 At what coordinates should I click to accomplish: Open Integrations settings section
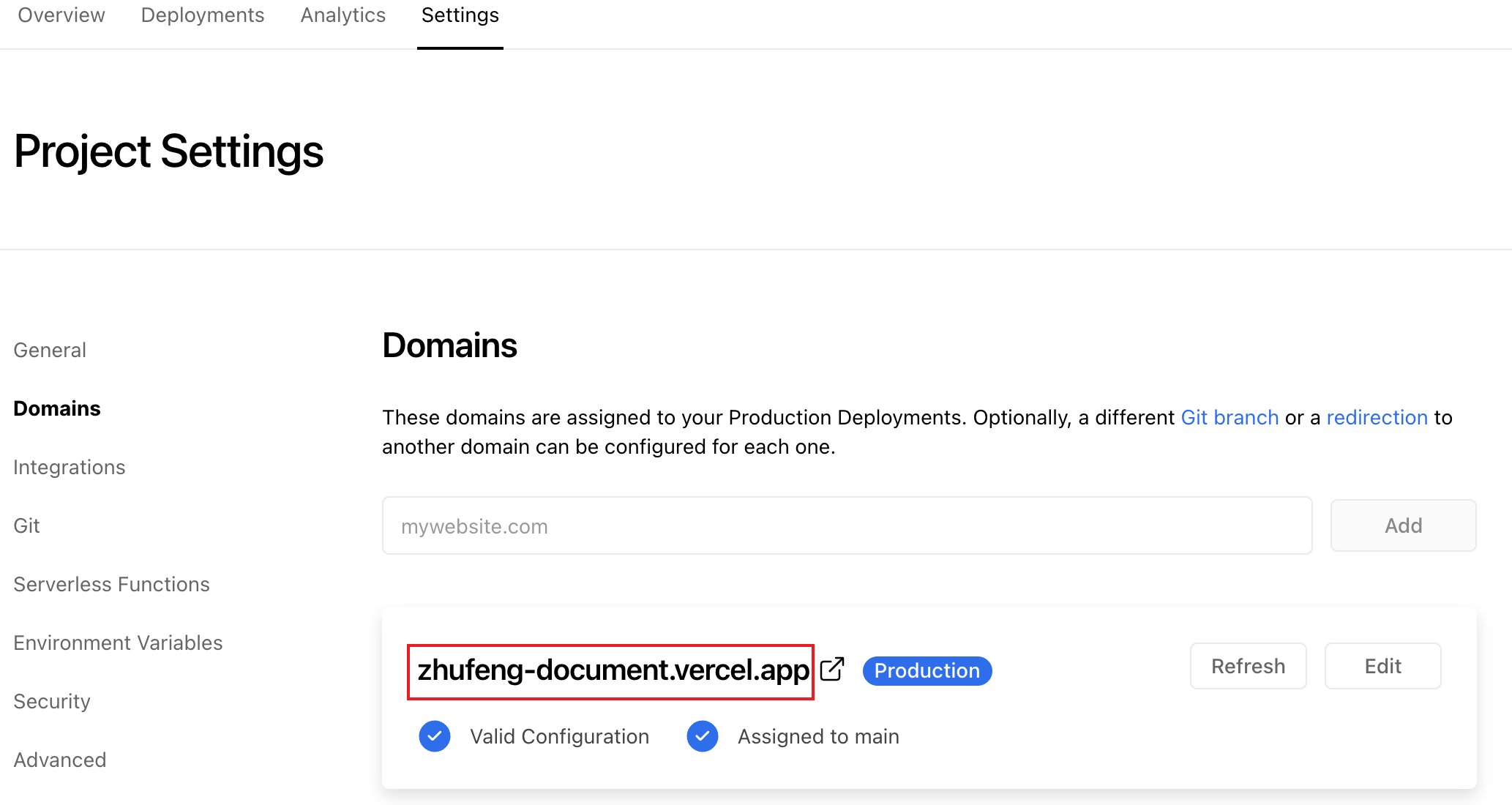tap(70, 467)
